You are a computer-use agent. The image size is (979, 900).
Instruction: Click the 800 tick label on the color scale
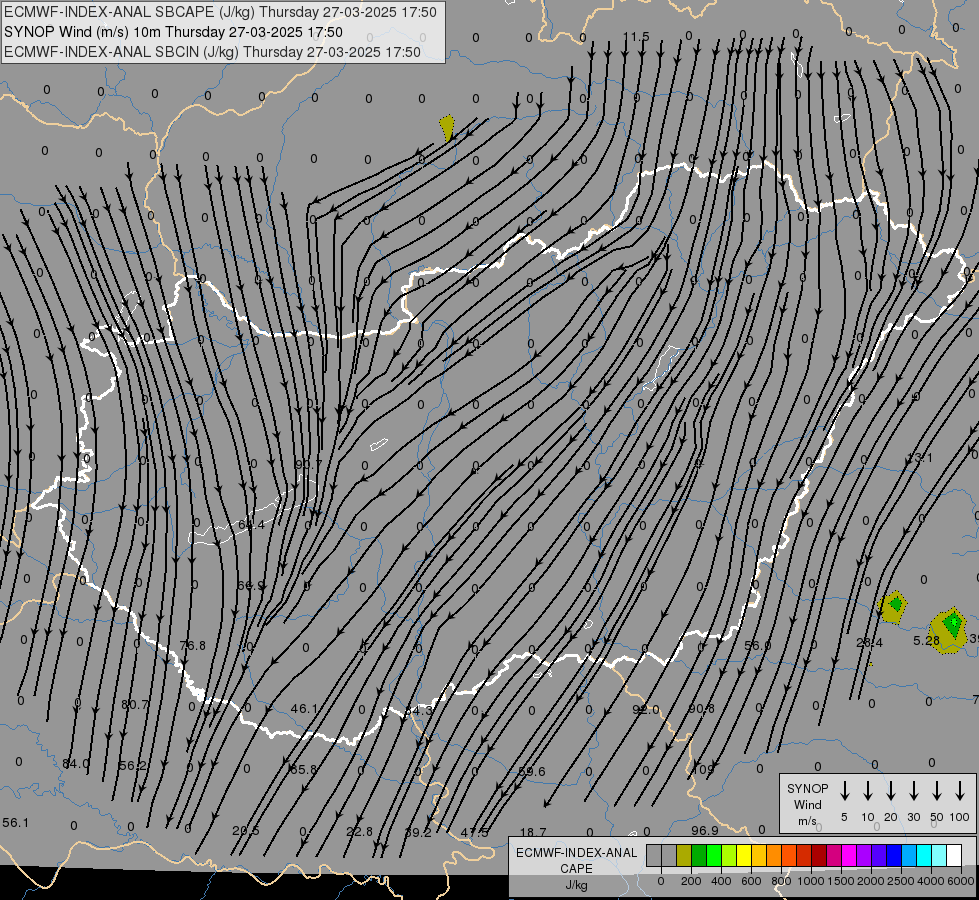coord(781,881)
